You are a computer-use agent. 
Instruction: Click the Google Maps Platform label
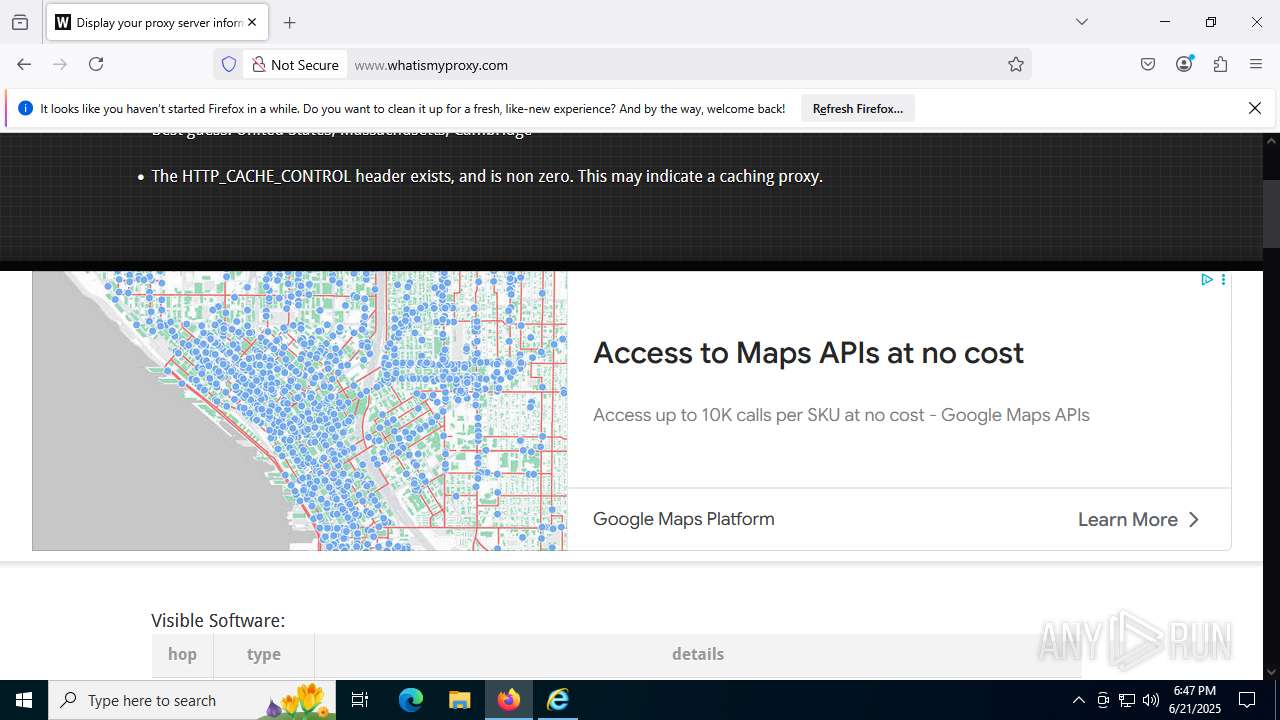coord(684,519)
